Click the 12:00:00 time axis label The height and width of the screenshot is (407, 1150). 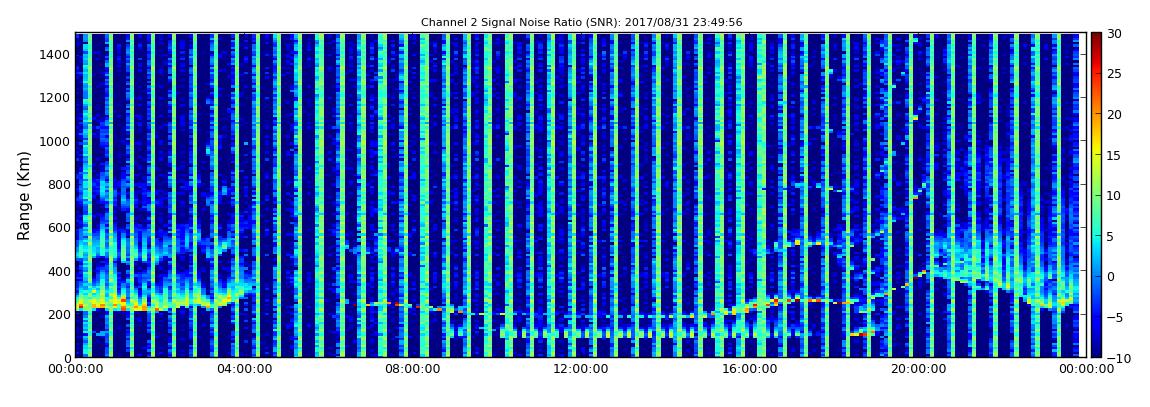[580, 369]
